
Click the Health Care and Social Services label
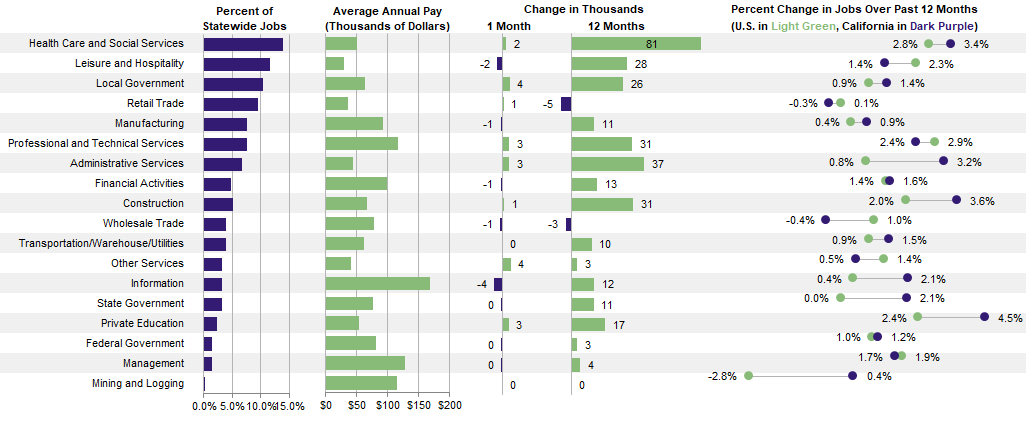tap(107, 44)
